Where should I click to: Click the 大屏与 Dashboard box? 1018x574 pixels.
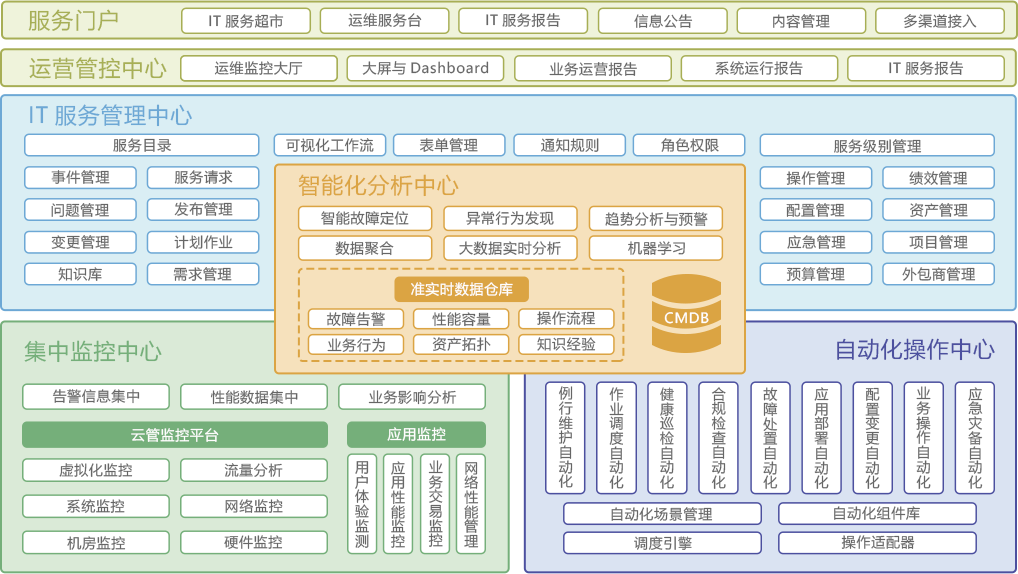[425, 68]
